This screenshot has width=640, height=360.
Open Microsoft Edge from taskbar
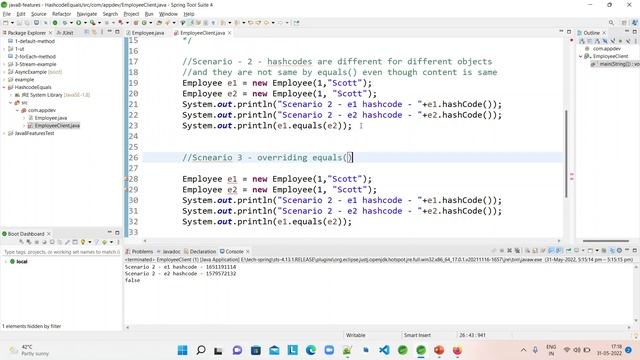311,350
